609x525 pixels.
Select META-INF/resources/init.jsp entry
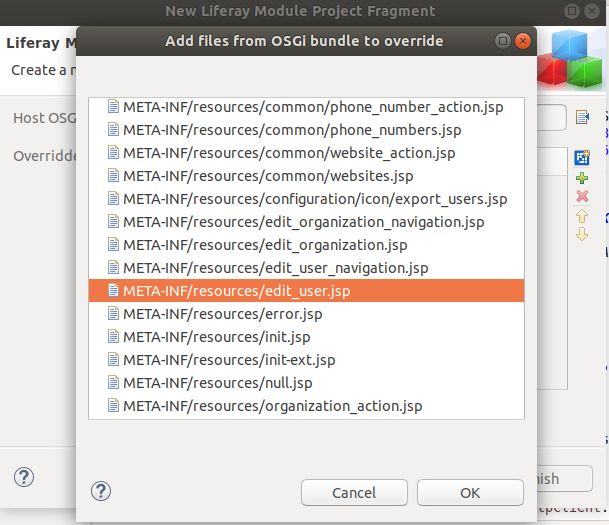(x=306, y=337)
